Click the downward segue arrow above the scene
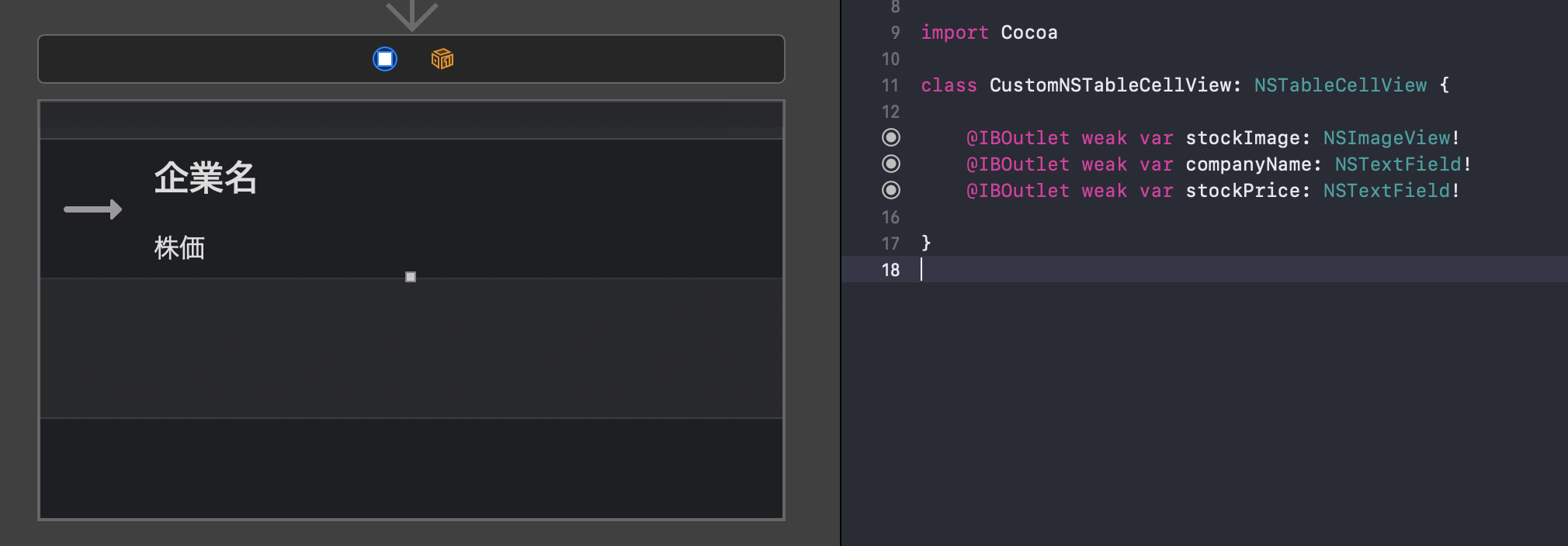This screenshot has width=1568, height=546. click(412, 14)
